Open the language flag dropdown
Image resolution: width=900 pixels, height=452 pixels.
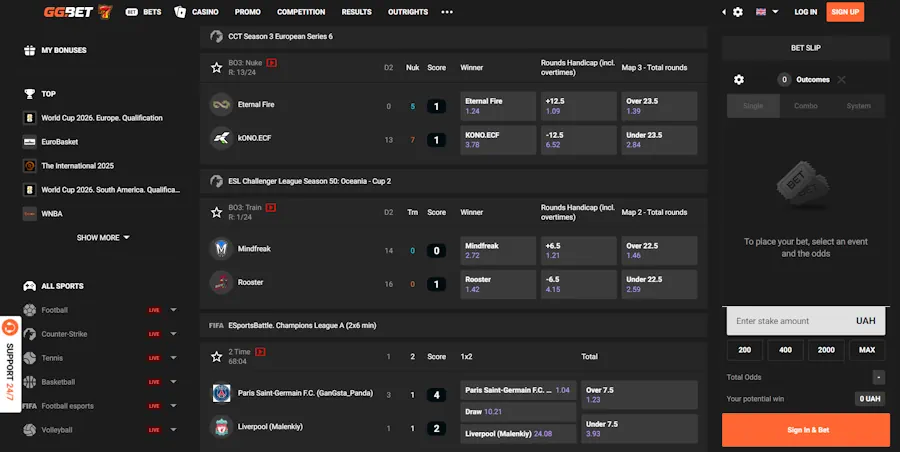point(767,12)
